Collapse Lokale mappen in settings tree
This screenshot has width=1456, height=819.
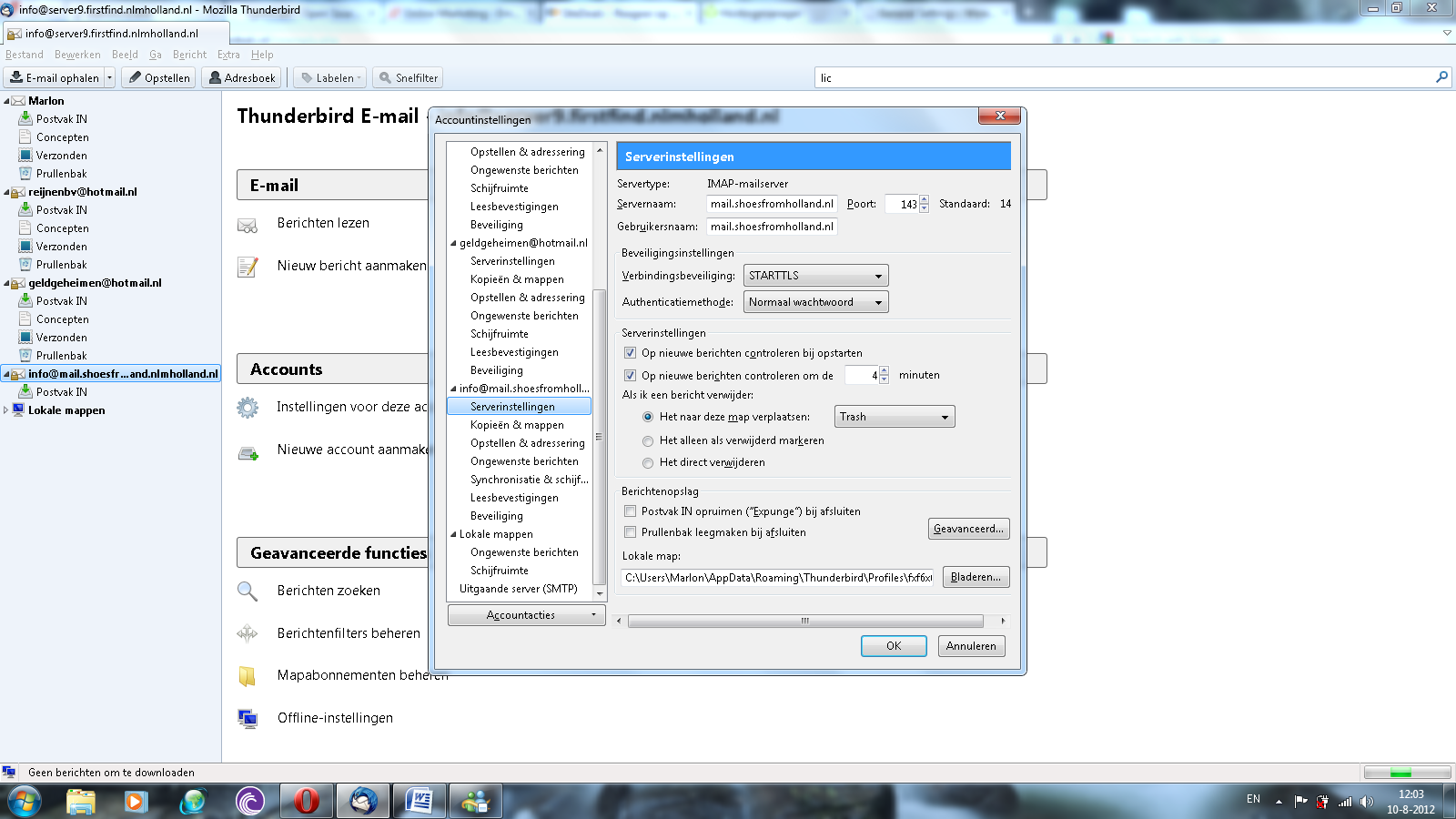pos(453,534)
